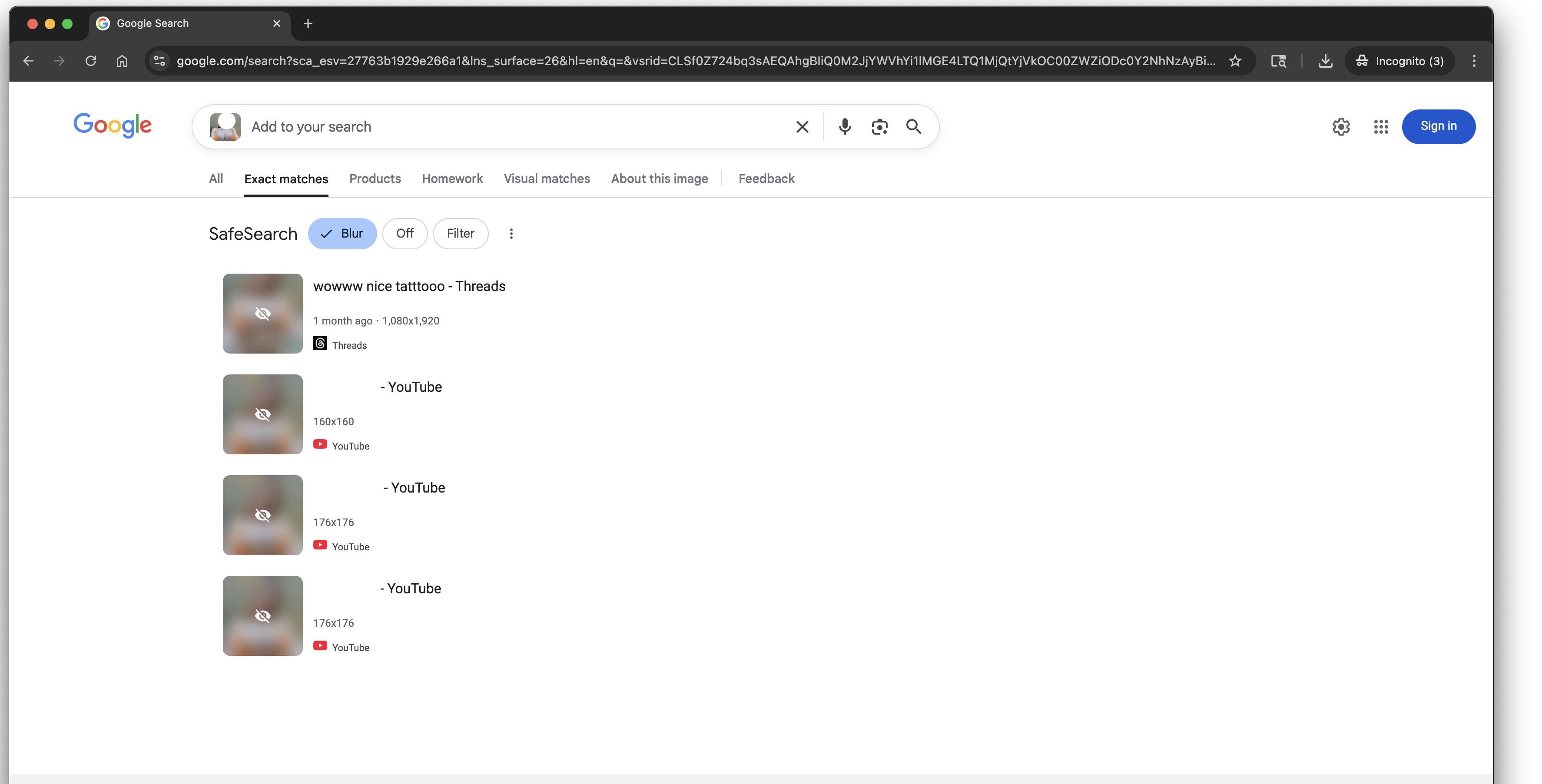The width and height of the screenshot is (1542, 784).
Task: Click the Sign in button
Action: point(1438,126)
